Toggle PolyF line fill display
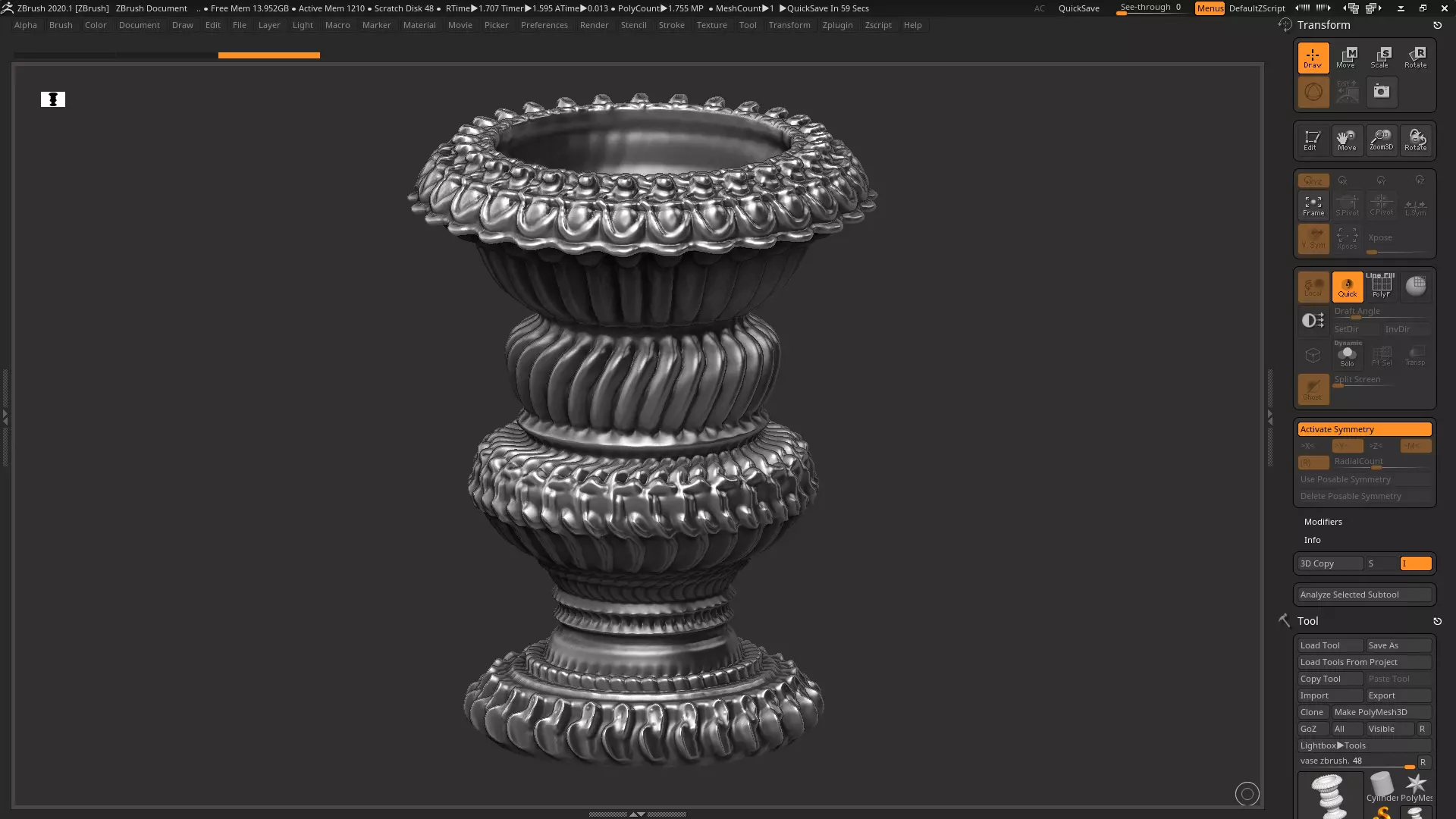Screen dimensions: 1456x819 pos(1381,286)
